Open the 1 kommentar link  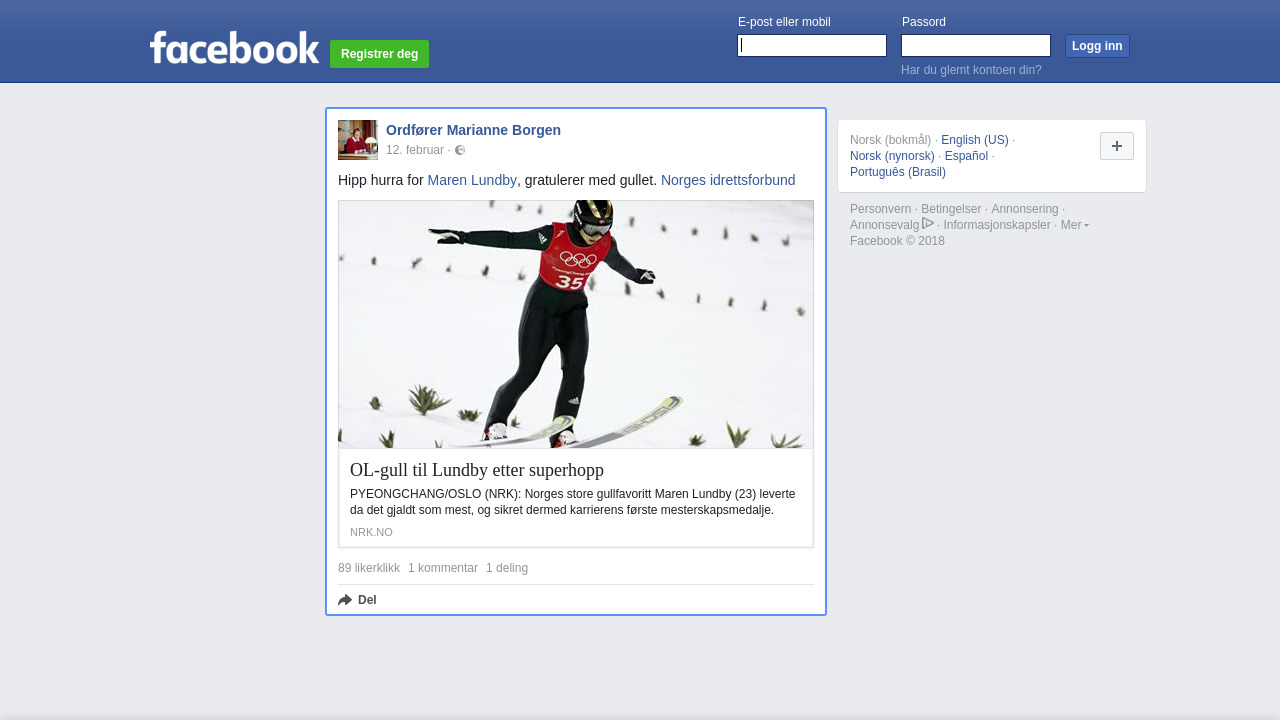point(443,568)
